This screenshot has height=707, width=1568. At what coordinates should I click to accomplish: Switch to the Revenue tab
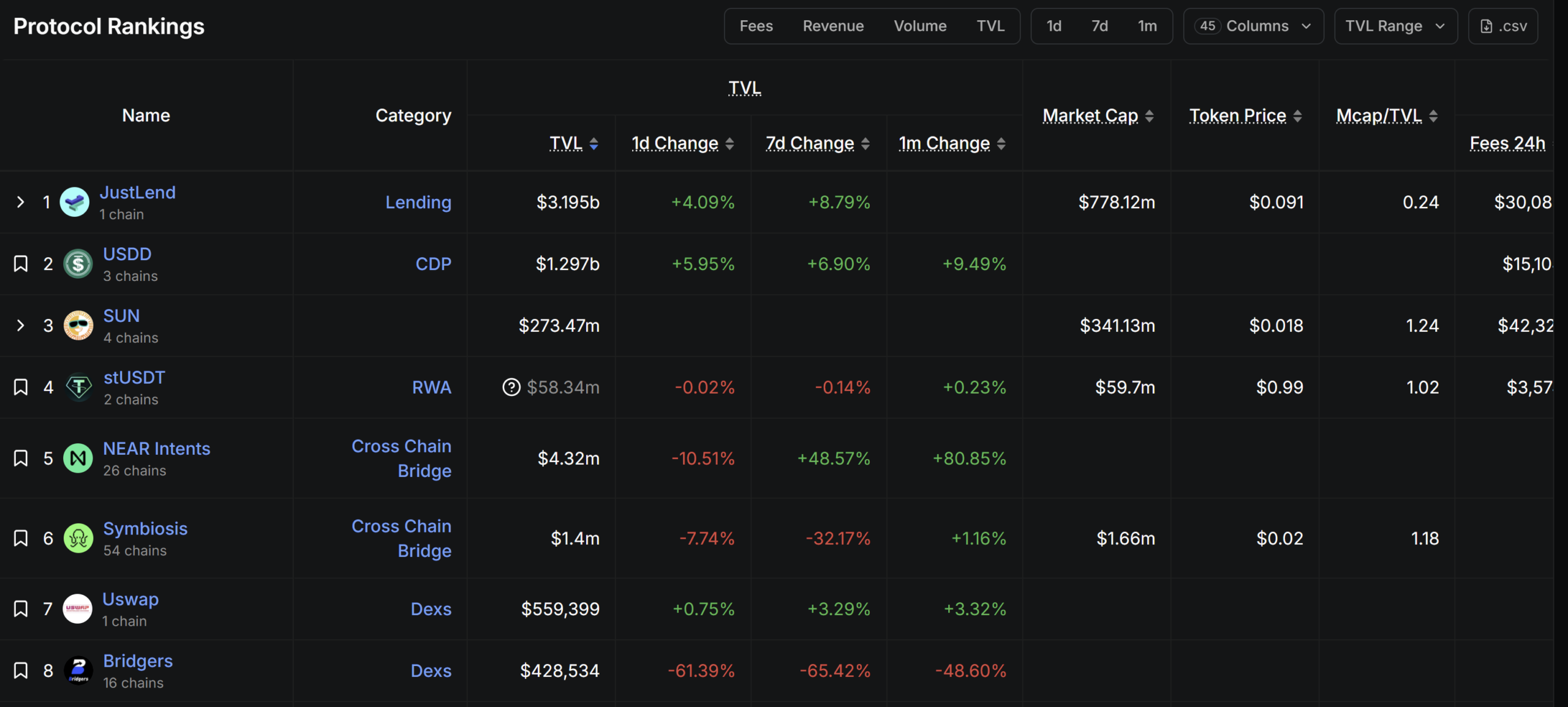(x=833, y=26)
